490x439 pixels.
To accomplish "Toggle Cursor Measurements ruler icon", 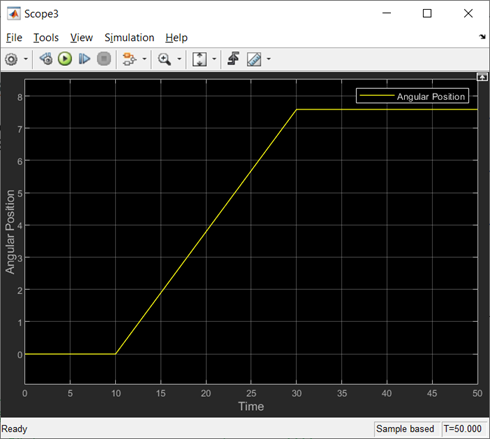I will pyautogui.click(x=254, y=59).
